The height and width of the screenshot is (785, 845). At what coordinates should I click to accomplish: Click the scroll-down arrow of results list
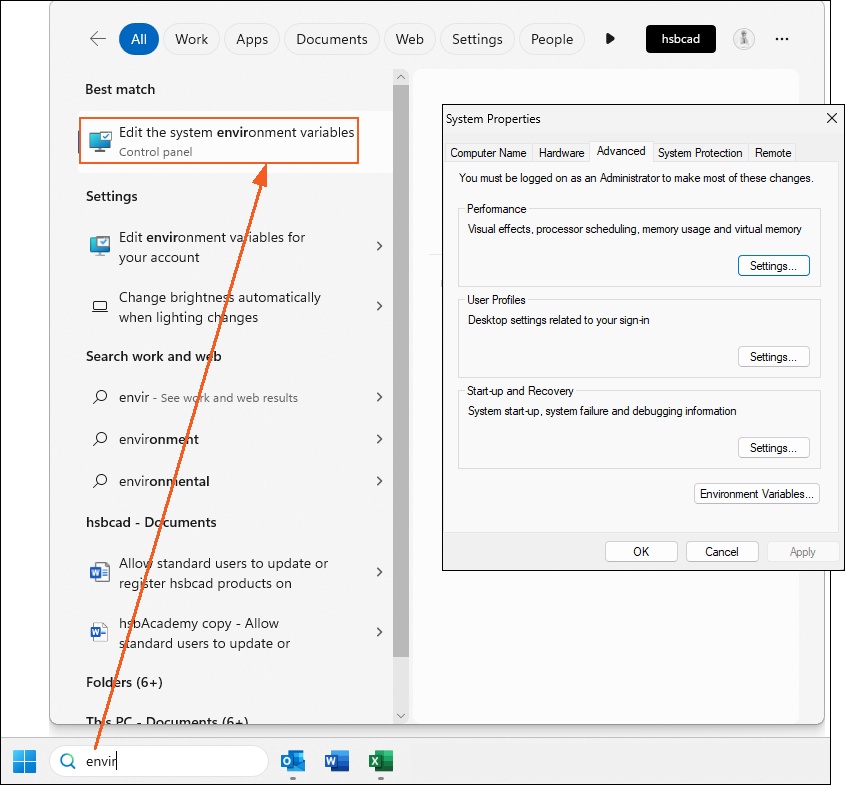tap(400, 715)
